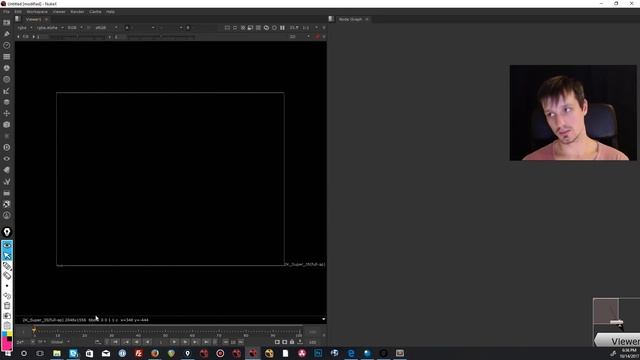Click the timeline playhead marker
This screenshot has height=360, width=640.
34,329
